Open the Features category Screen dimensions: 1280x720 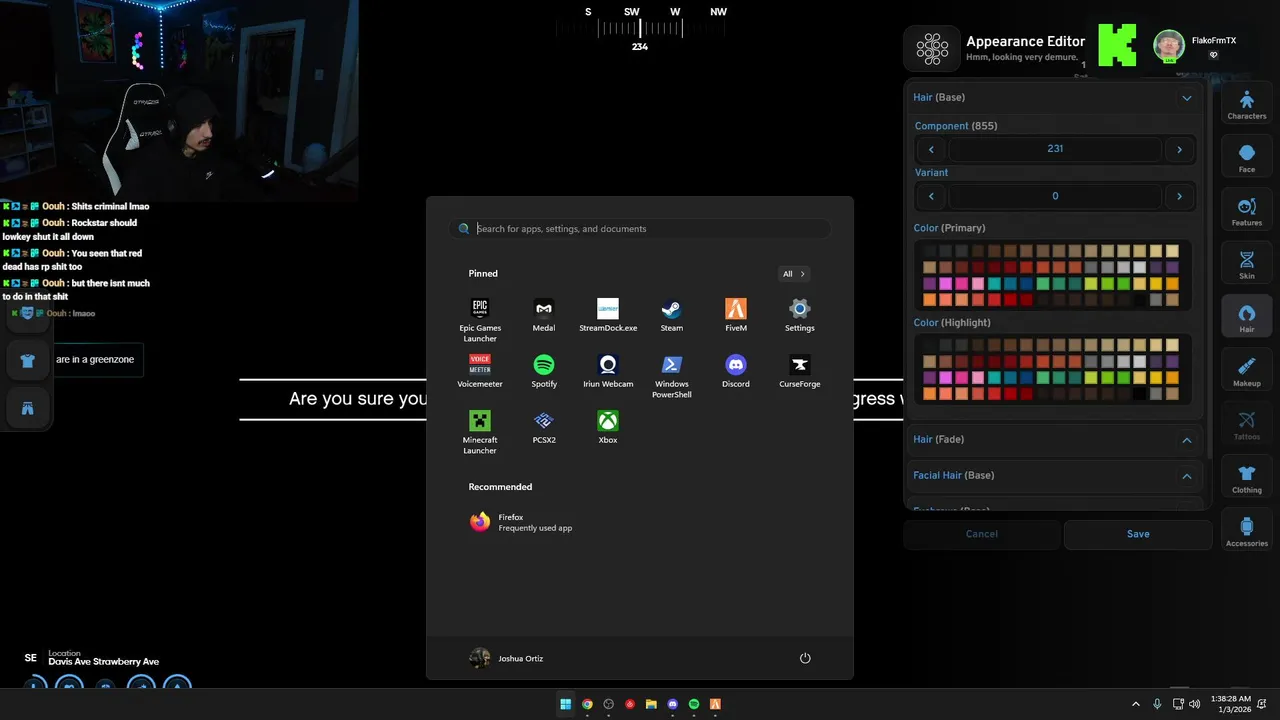point(1247,209)
